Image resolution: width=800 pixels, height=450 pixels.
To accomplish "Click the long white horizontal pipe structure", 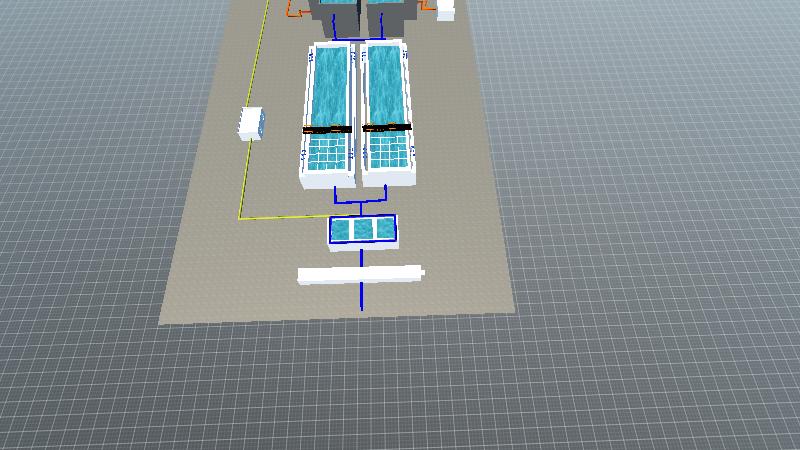I will 360,273.
